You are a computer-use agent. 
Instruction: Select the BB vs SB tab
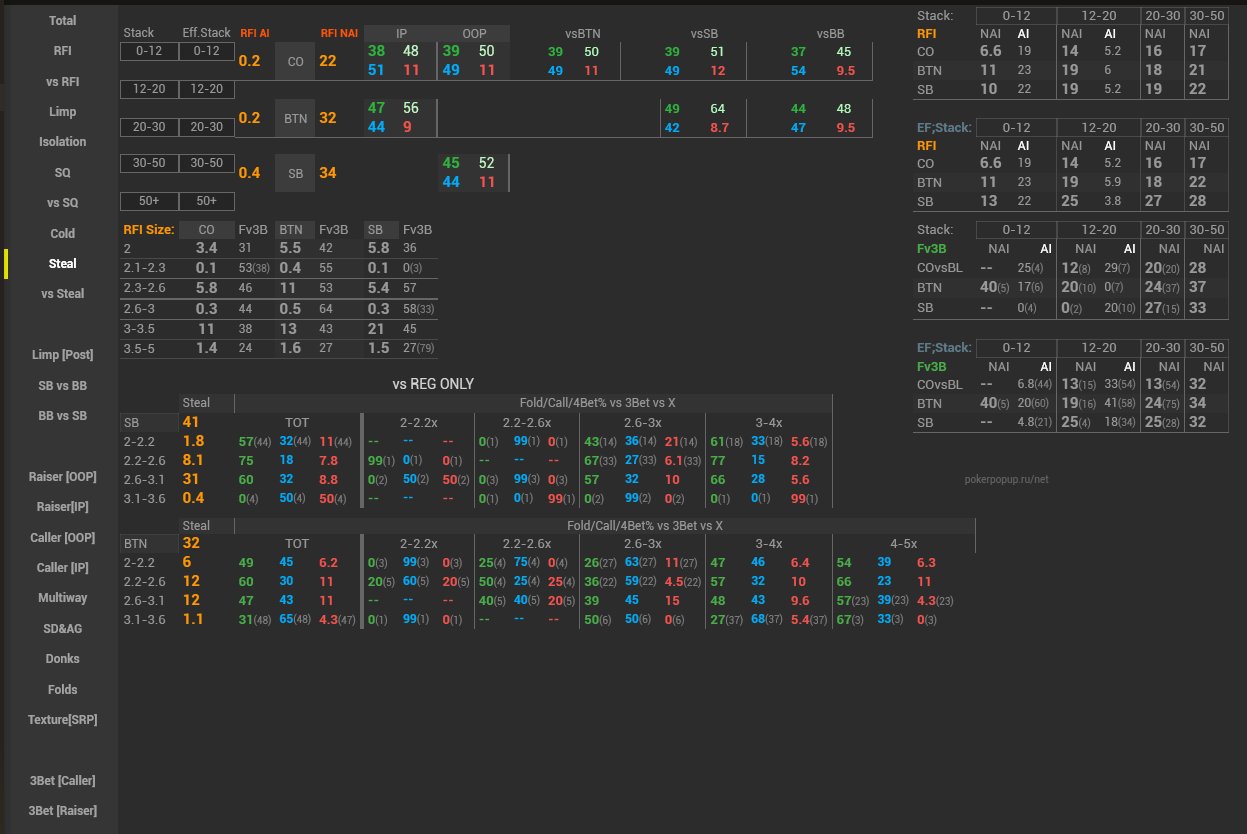click(62, 416)
